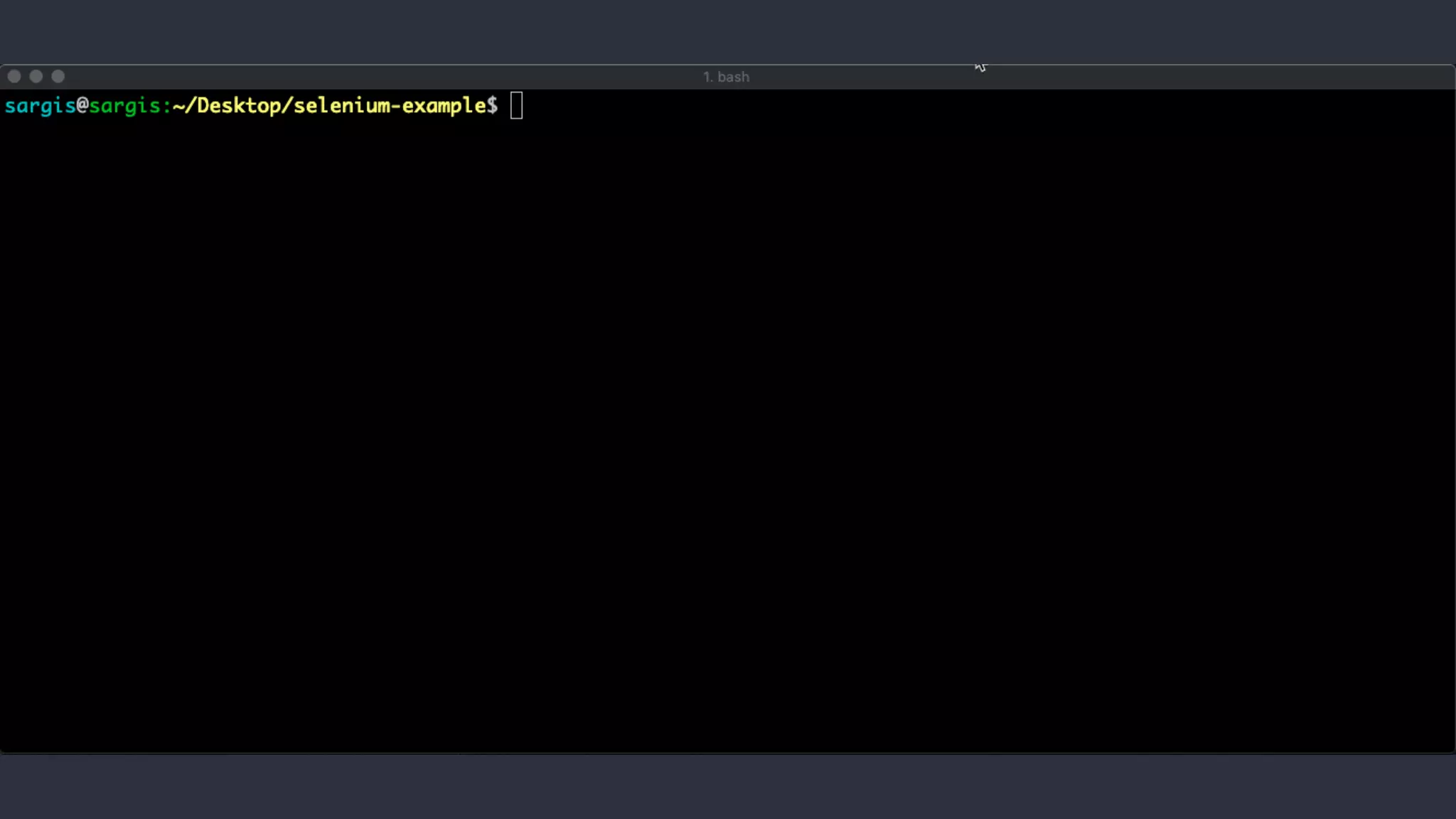
Task: Click the '1. bash' window title
Action: tap(726, 77)
